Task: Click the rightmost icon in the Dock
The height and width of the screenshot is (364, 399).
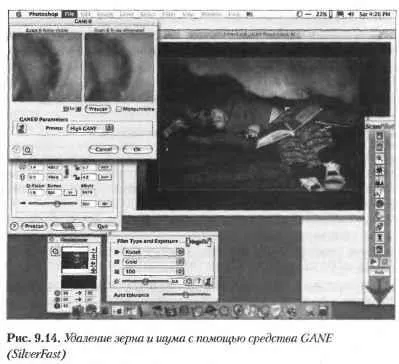Action: click(323, 311)
